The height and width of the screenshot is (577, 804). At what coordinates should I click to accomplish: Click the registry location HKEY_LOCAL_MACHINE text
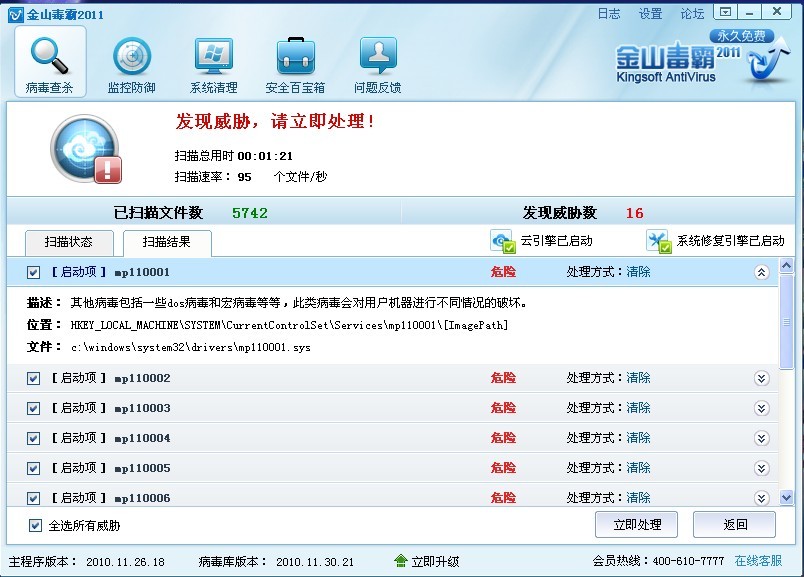pos(289,325)
